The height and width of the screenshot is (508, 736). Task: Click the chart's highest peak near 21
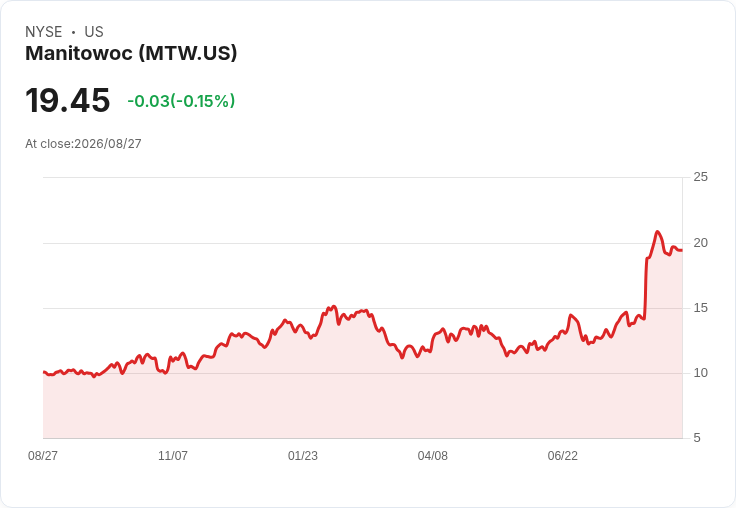(657, 231)
